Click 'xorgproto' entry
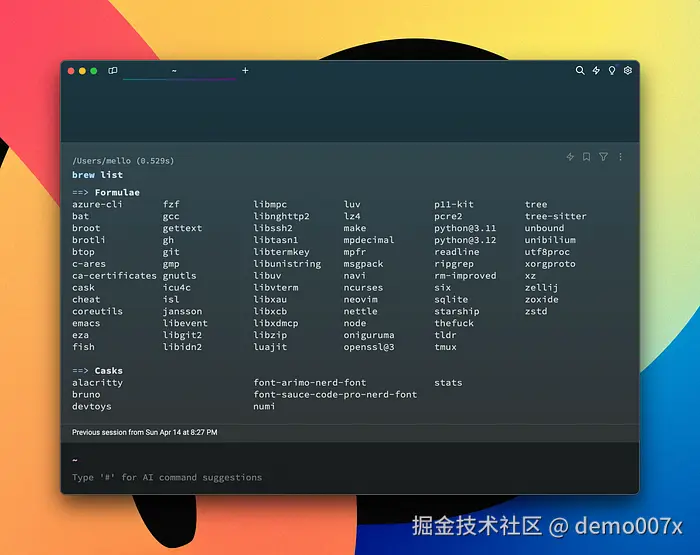Viewport: 700px width, 555px height. point(550,264)
